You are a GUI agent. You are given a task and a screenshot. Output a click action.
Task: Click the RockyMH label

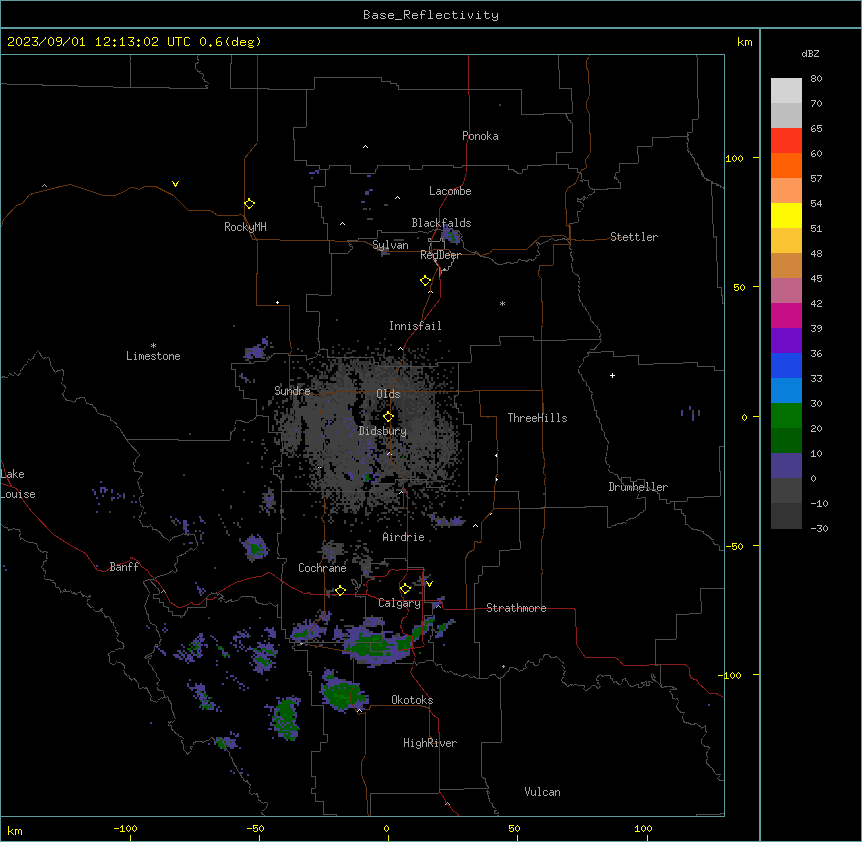[x=245, y=227]
